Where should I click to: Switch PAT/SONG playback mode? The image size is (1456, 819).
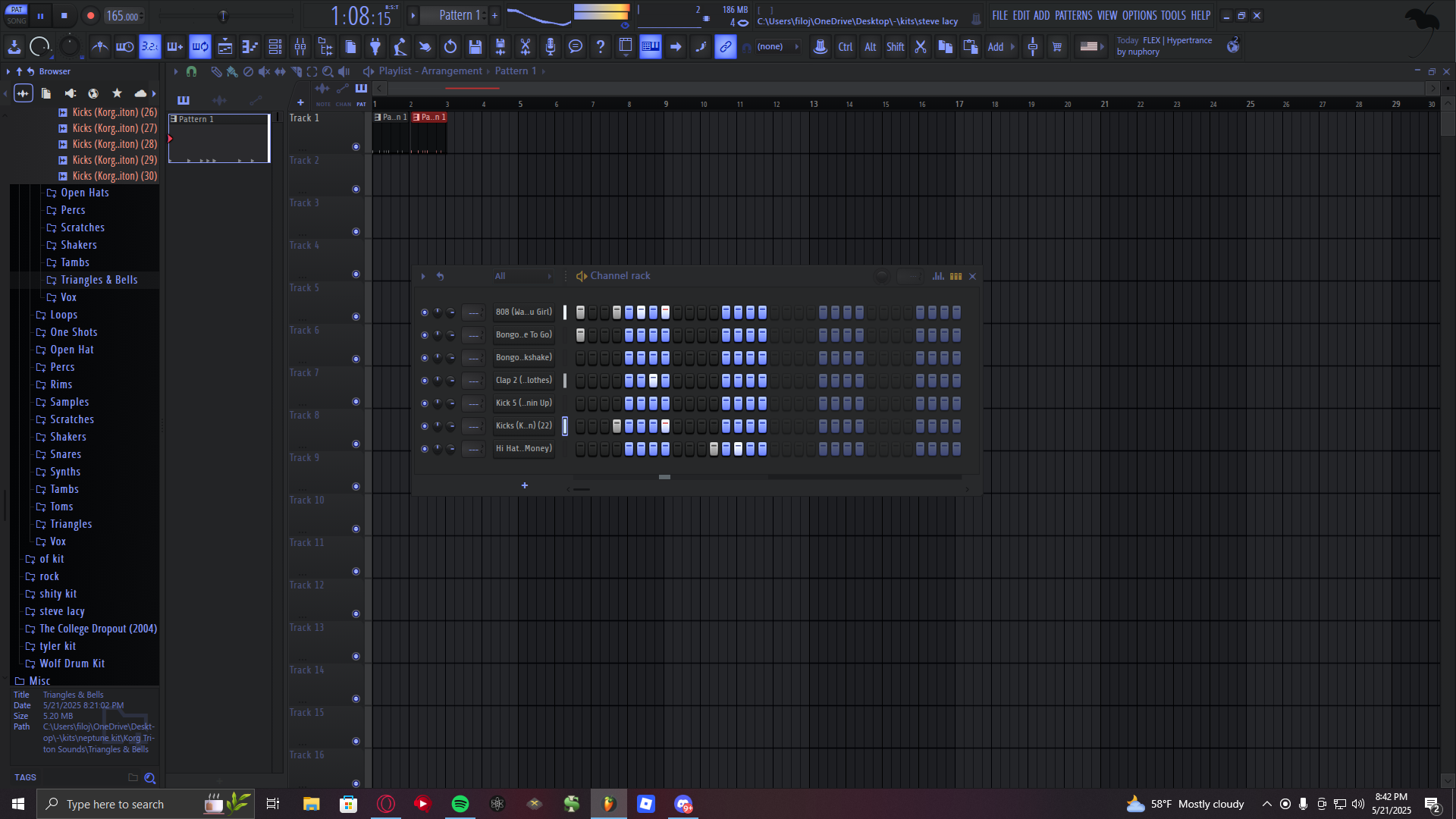[x=17, y=15]
